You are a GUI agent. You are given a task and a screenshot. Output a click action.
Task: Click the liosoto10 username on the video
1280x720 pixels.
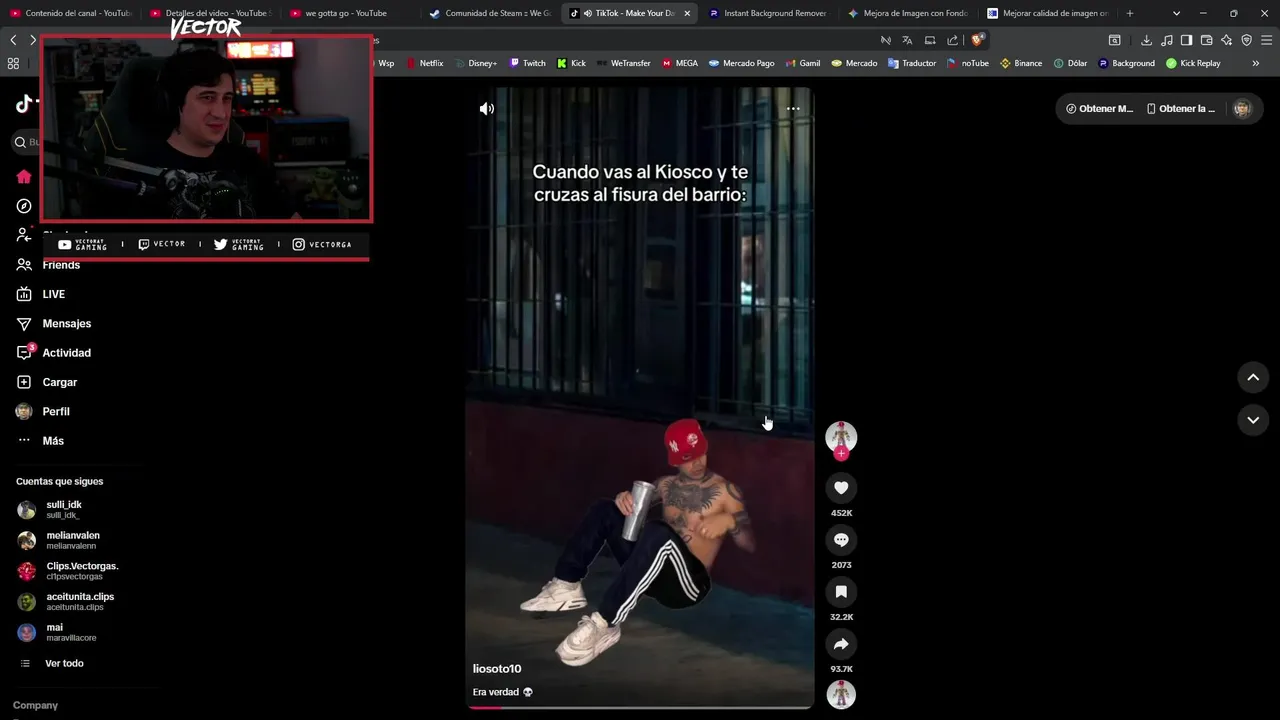(x=497, y=669)
